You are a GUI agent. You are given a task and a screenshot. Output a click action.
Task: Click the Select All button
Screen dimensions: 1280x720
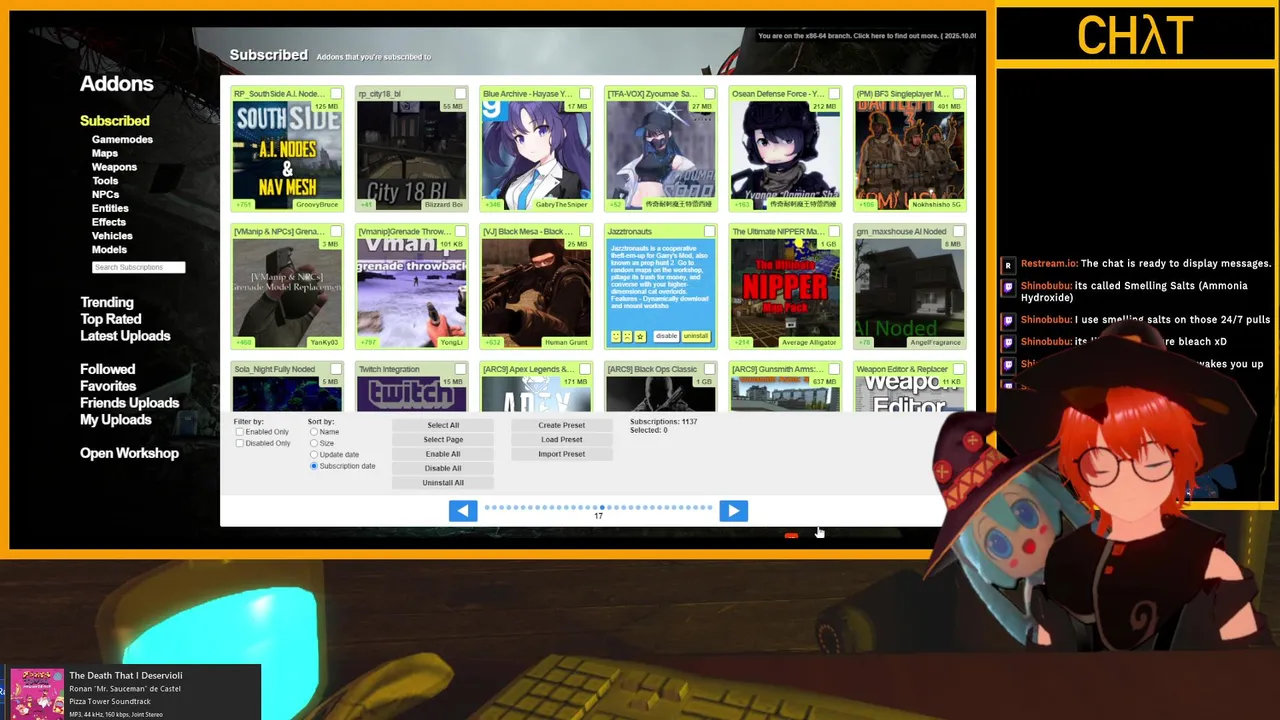point(443,425)
